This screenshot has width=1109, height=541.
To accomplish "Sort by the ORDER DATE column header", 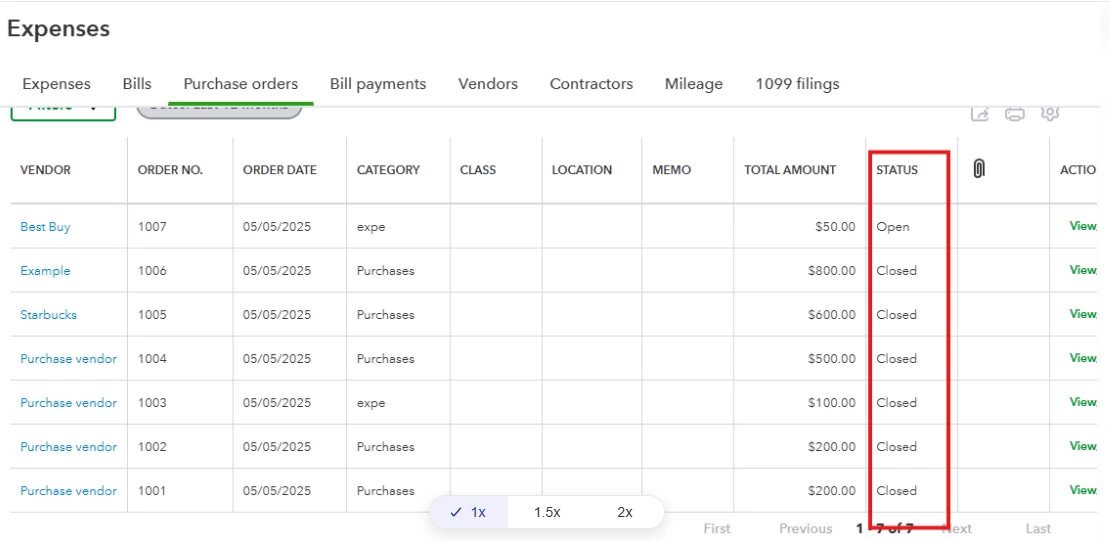I will click(279, 170).
